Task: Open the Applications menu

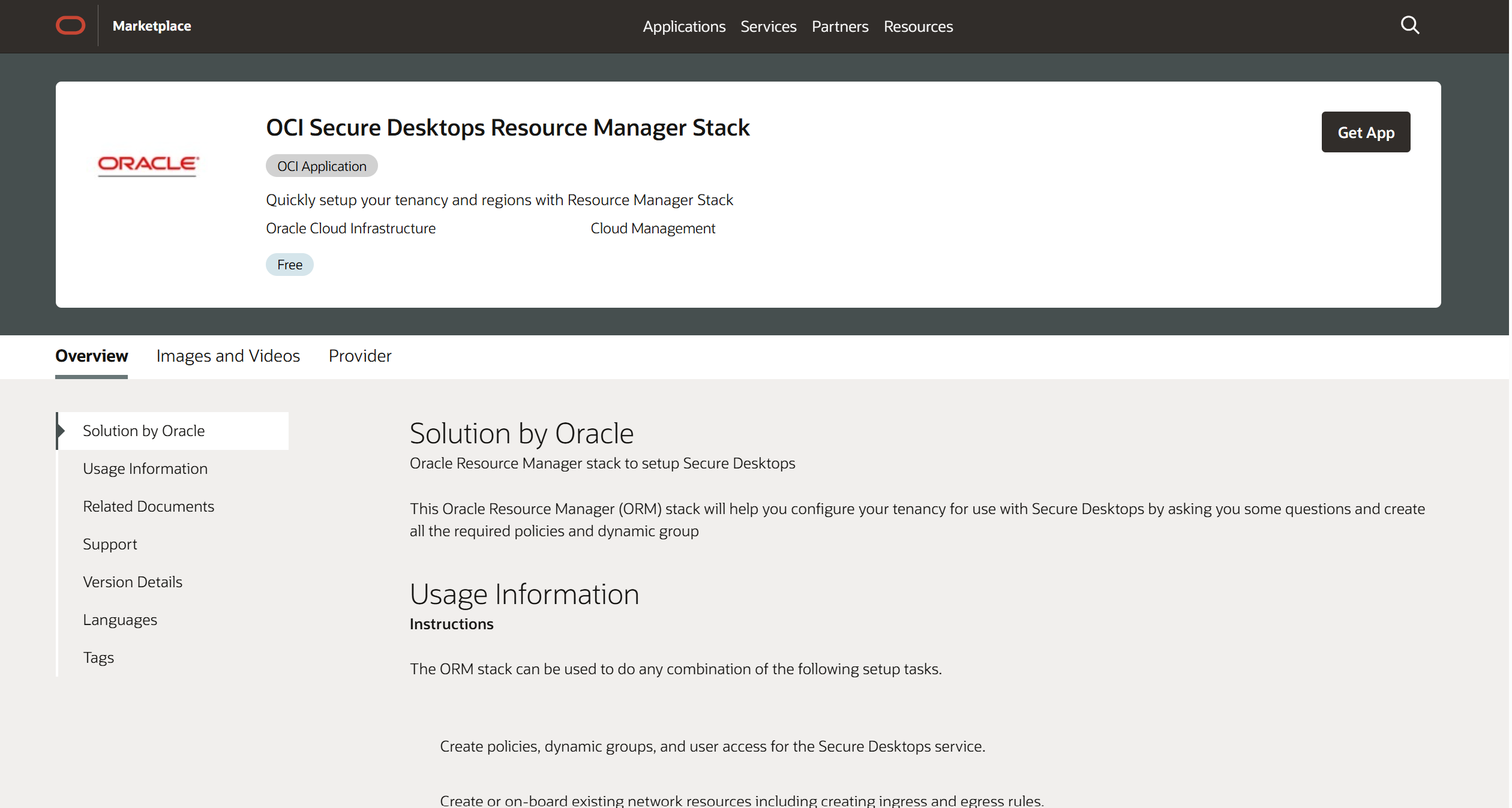Action: coord(684,26)
